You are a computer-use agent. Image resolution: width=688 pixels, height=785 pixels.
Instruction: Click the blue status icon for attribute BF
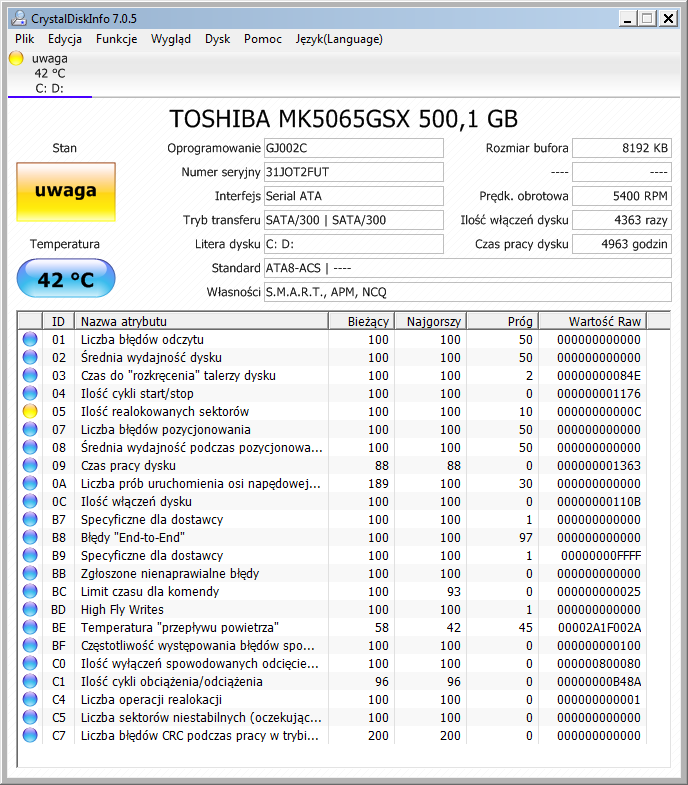(30, 645)
